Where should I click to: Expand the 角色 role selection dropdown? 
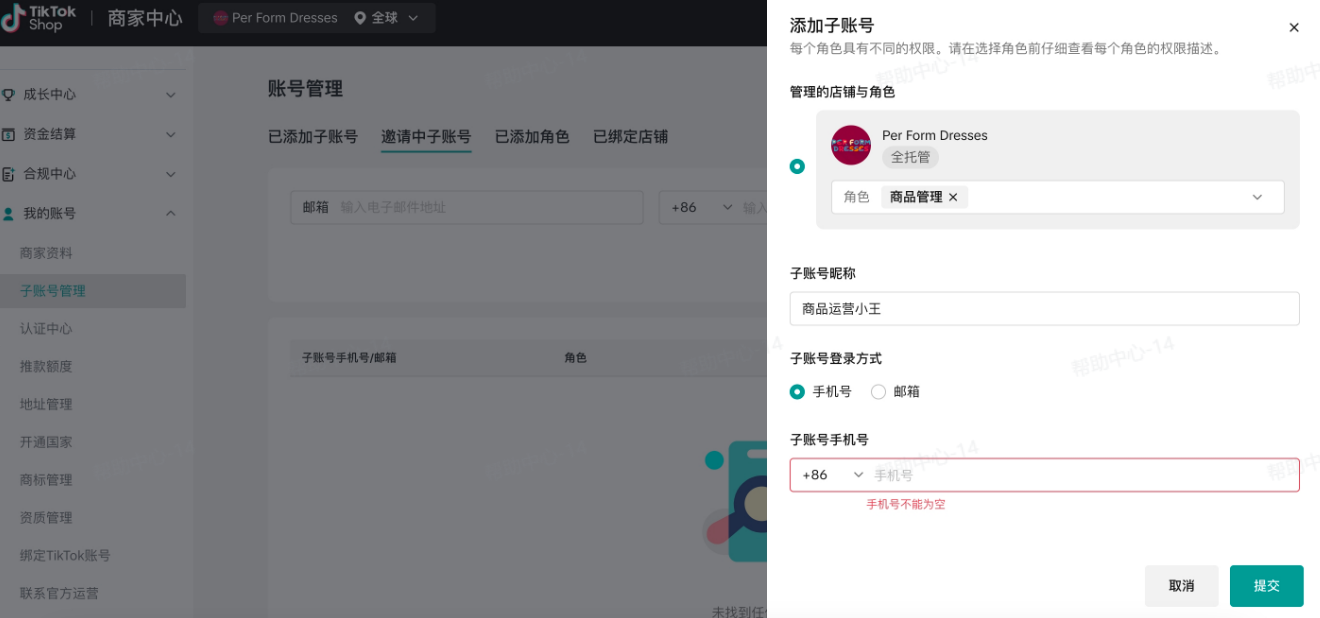coord(1257,197)
